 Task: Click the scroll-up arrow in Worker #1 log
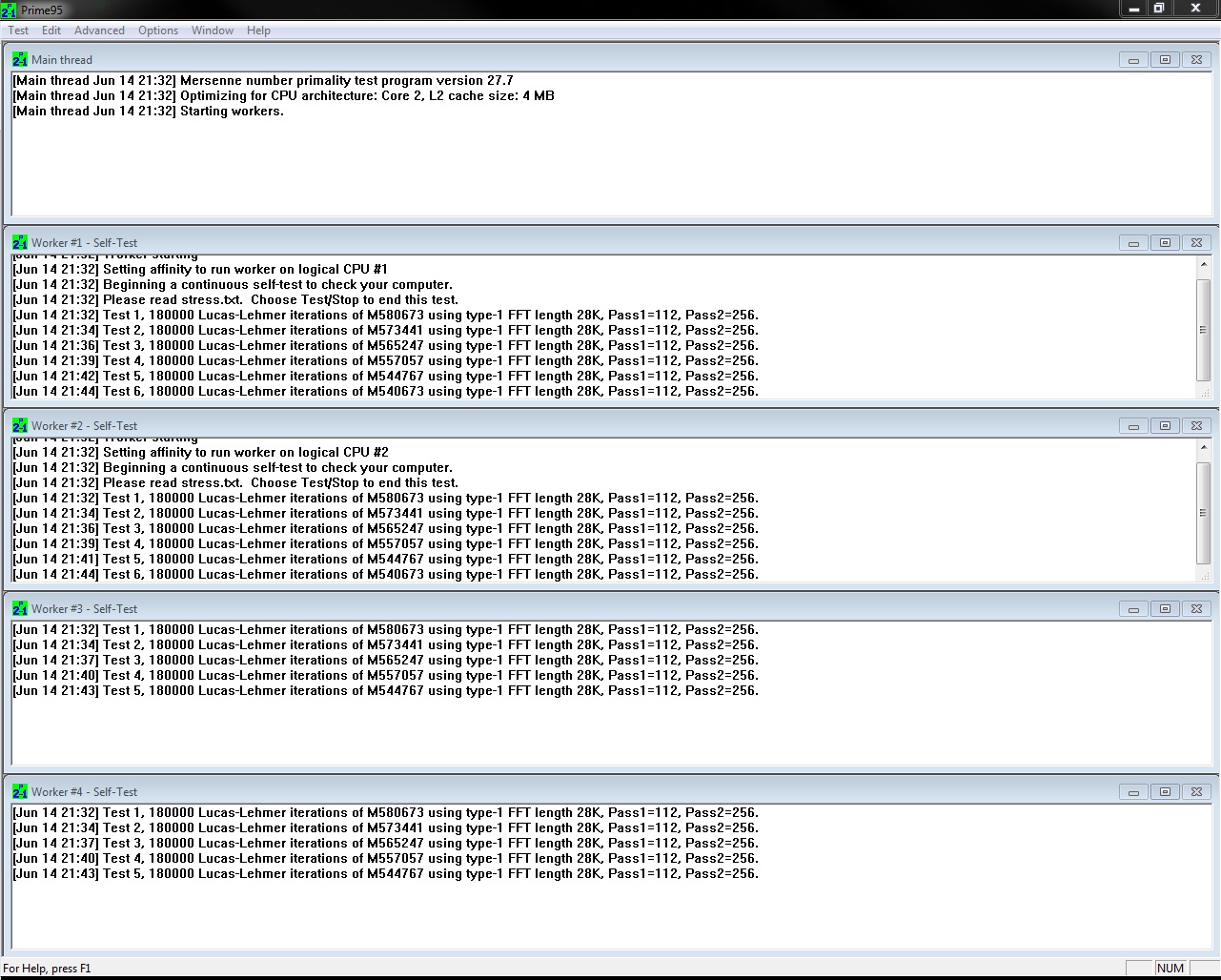pyautogui.click(x=1203, y=264)
